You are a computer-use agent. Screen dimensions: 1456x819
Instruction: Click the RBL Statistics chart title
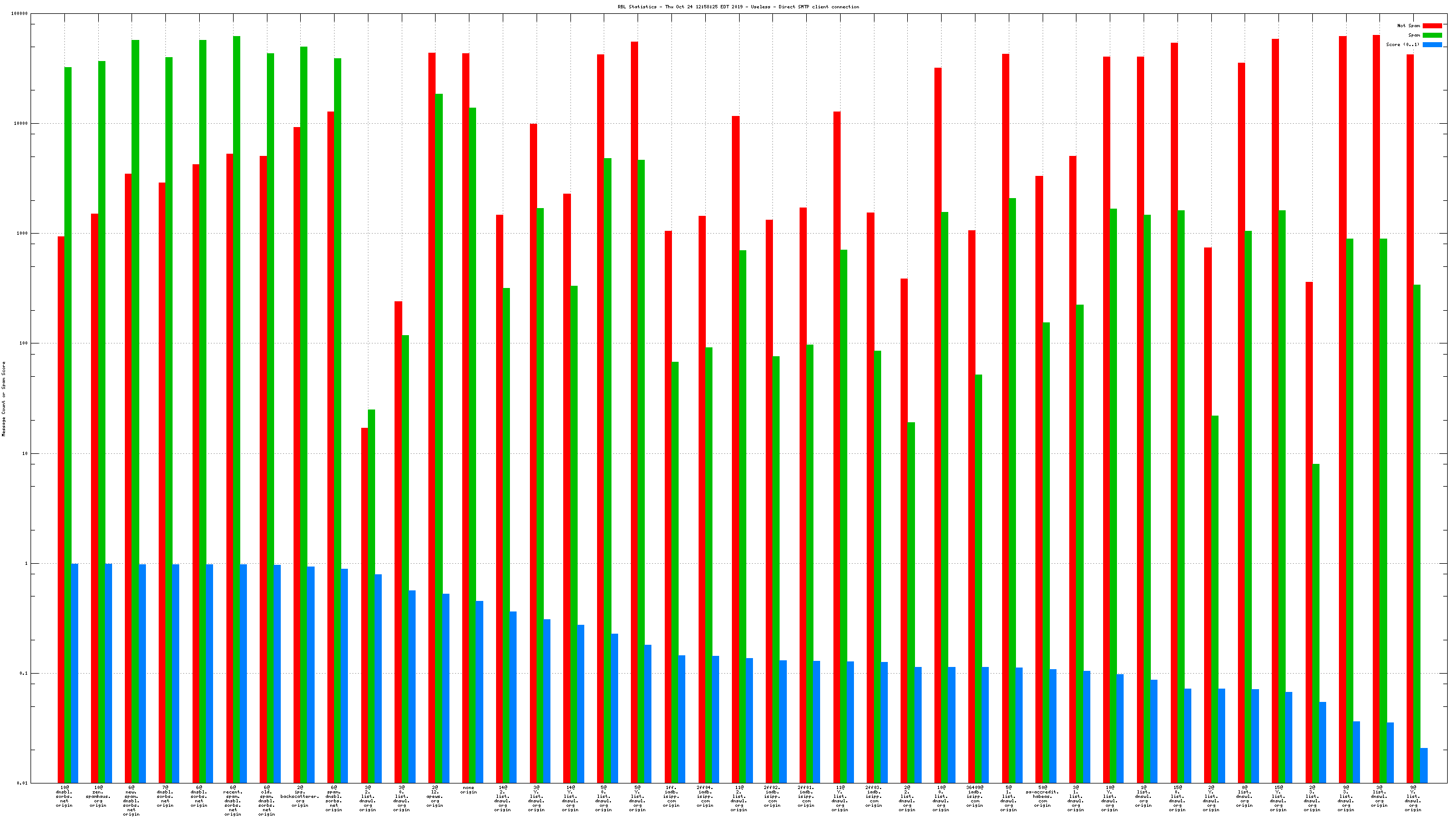737,7
